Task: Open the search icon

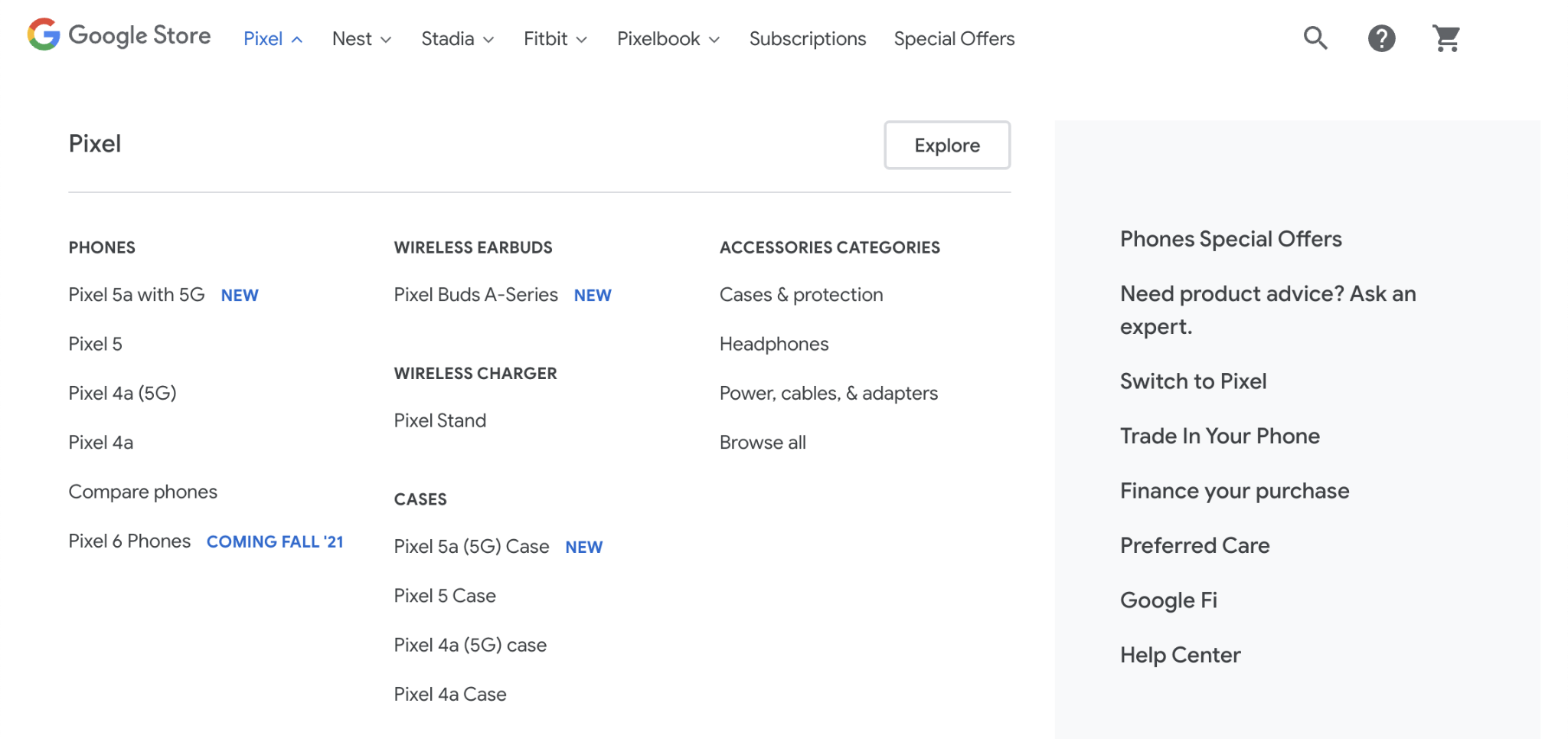Action: pos(1315,38)
